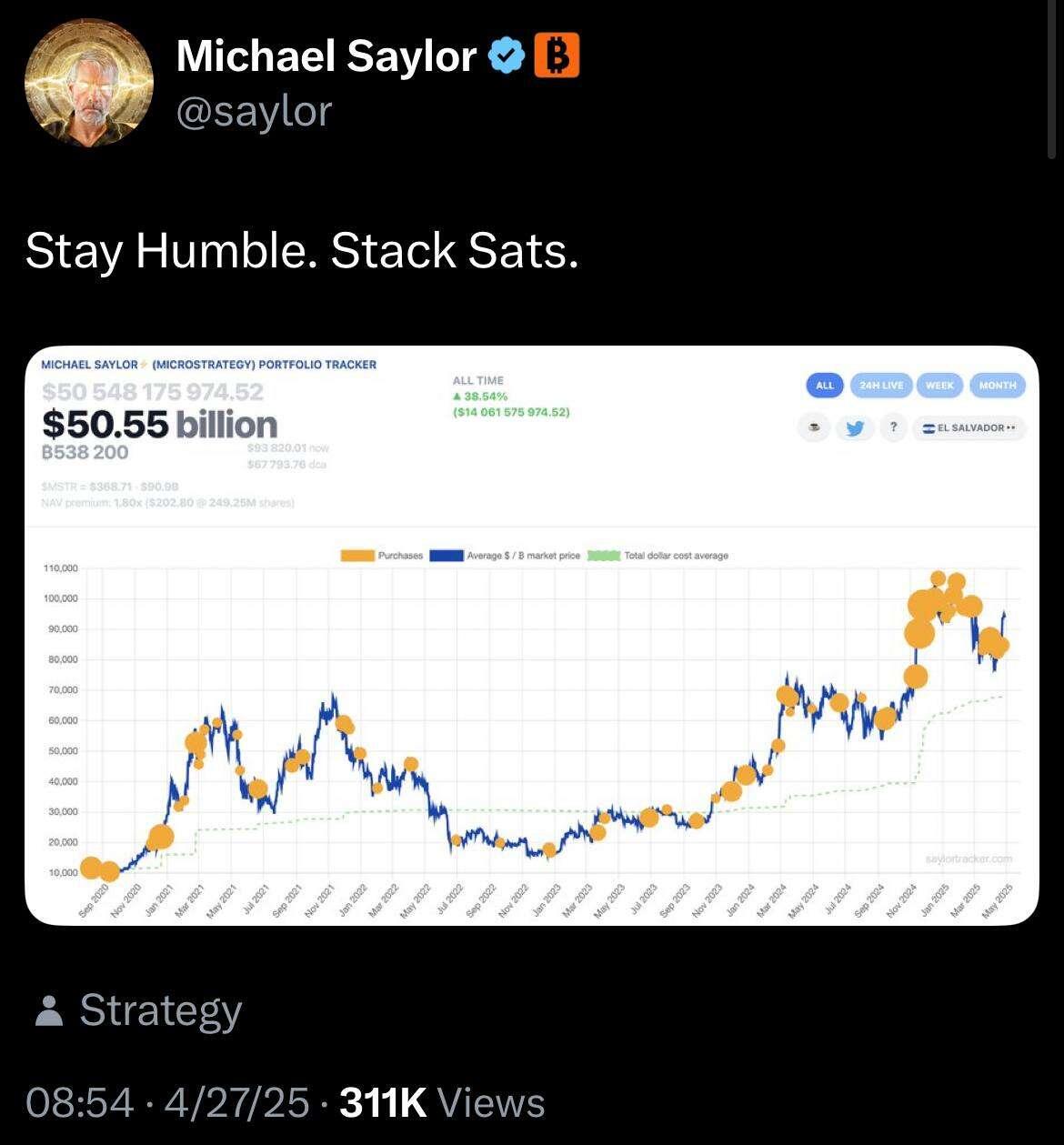The height and width of the screenshot is (1145, 1064).
Task: Switch to the MONTH range tab
Action: point(998,385)
